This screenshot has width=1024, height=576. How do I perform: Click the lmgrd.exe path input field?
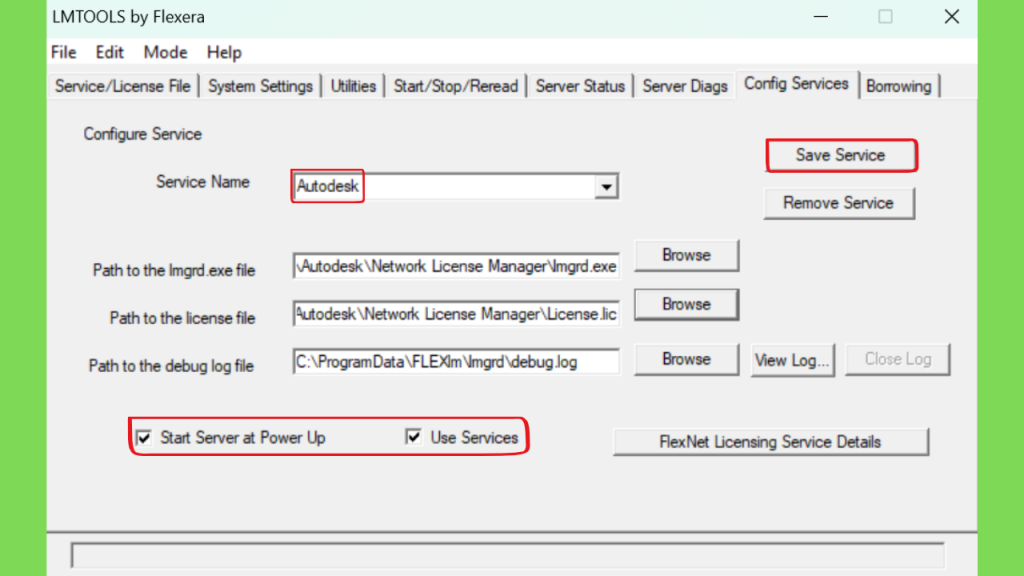coord(456,266)
